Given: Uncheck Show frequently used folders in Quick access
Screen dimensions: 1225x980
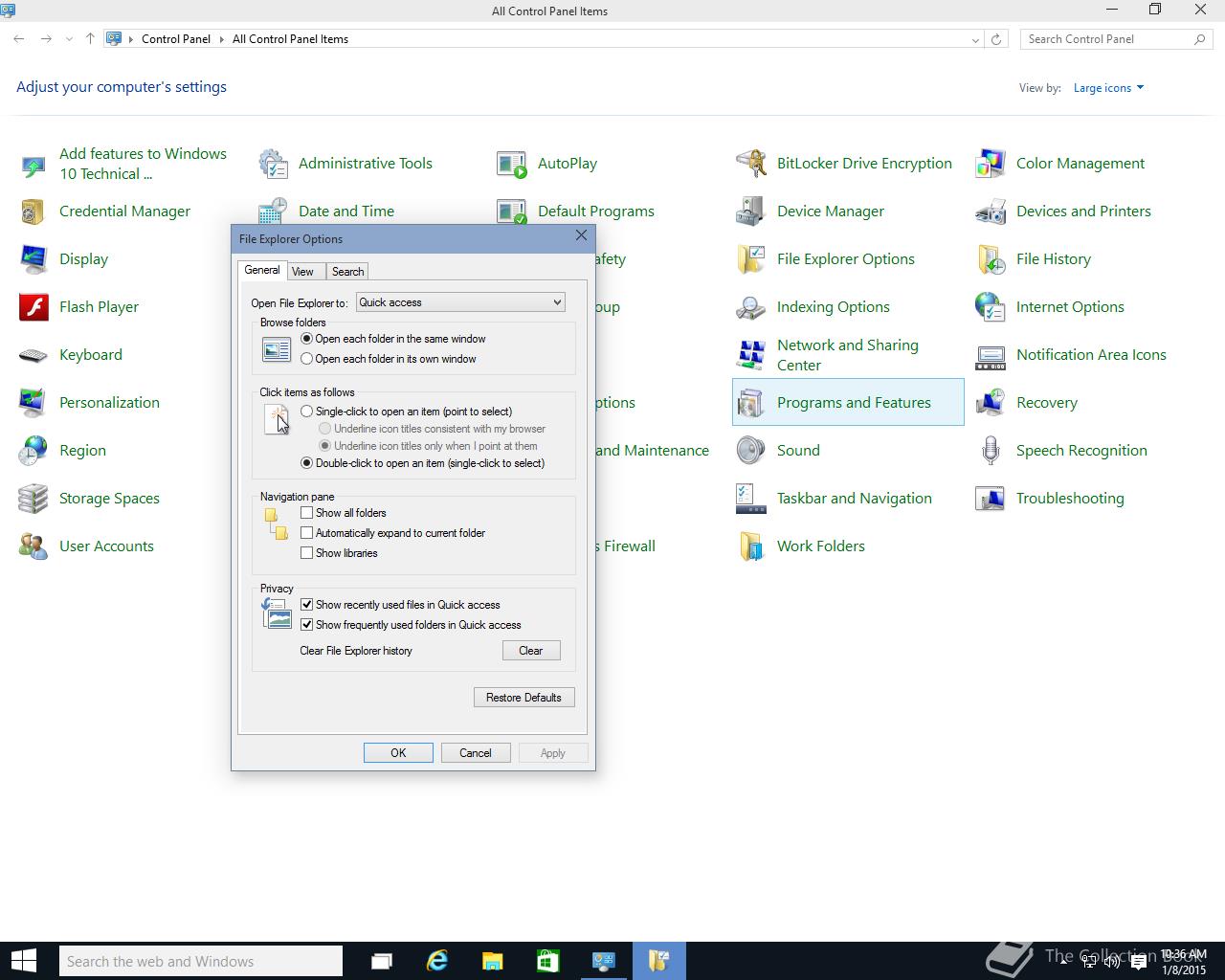Looking at the screenshot, I should point(307,625).
